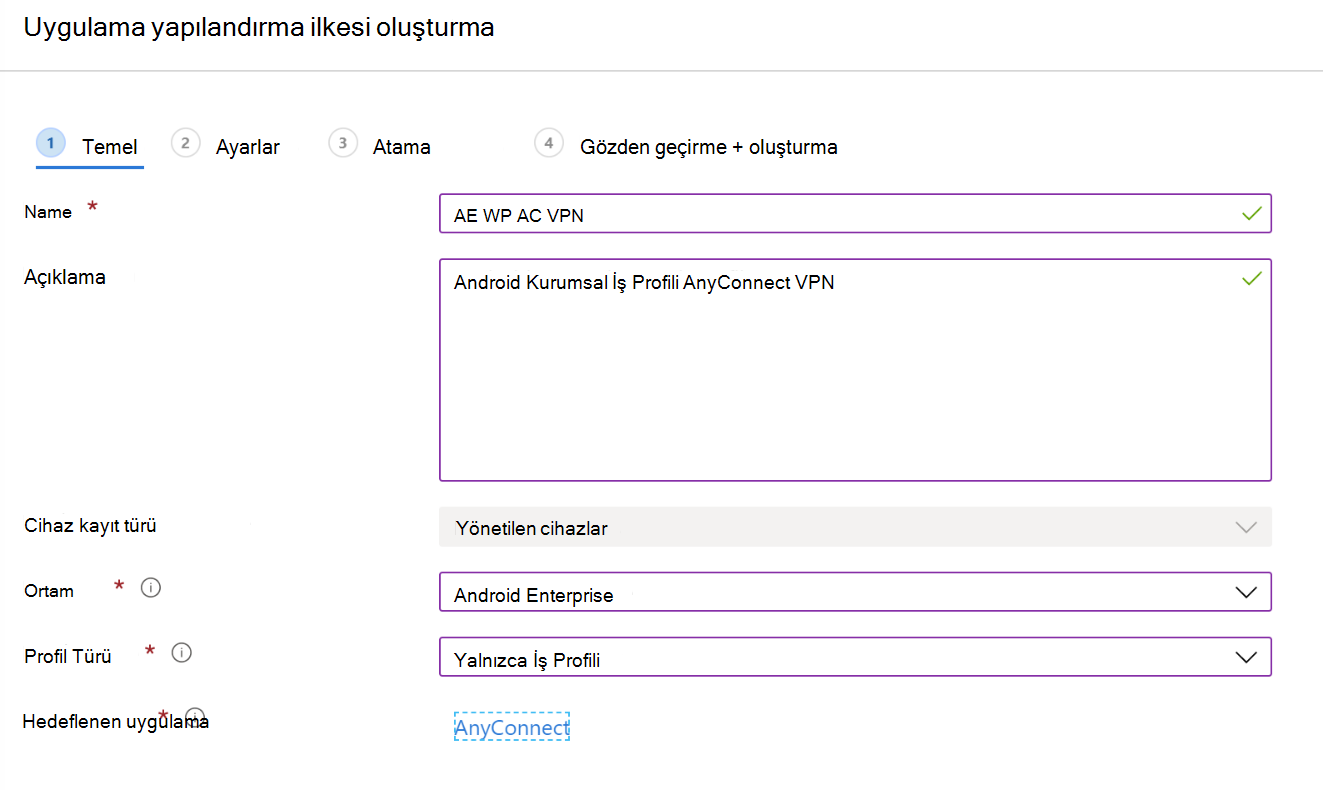Screen dimensions: 1323x790
Task: Click green checkmark in Açıklama box
Action: 1250,279
